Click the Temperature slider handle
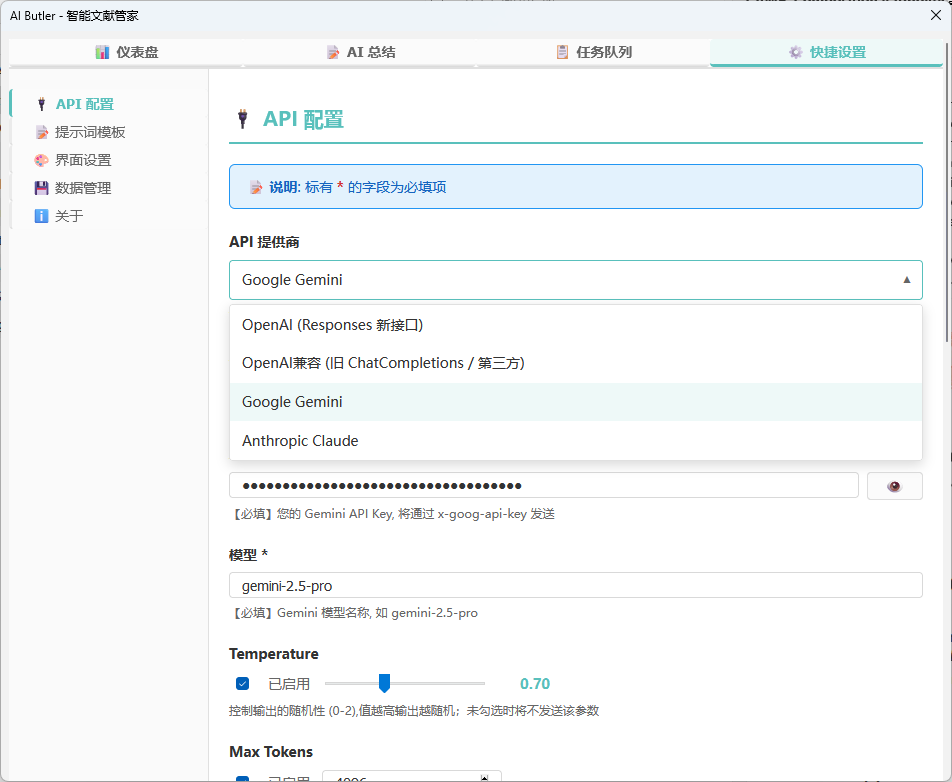Image resolution: width=952 pixels, height=782 pixels. pos(383,684)
